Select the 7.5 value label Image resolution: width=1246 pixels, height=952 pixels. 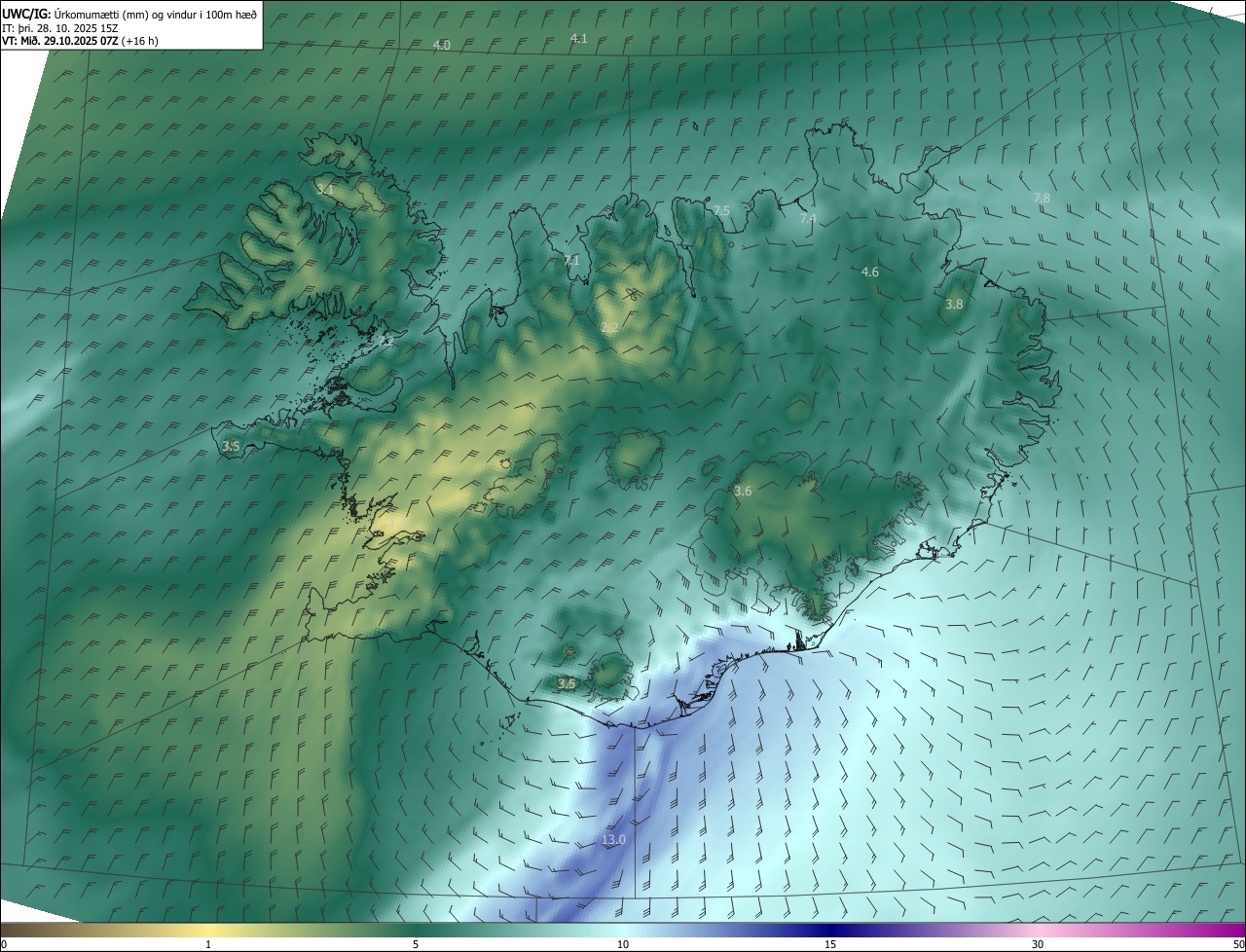(x=721, y=210)
